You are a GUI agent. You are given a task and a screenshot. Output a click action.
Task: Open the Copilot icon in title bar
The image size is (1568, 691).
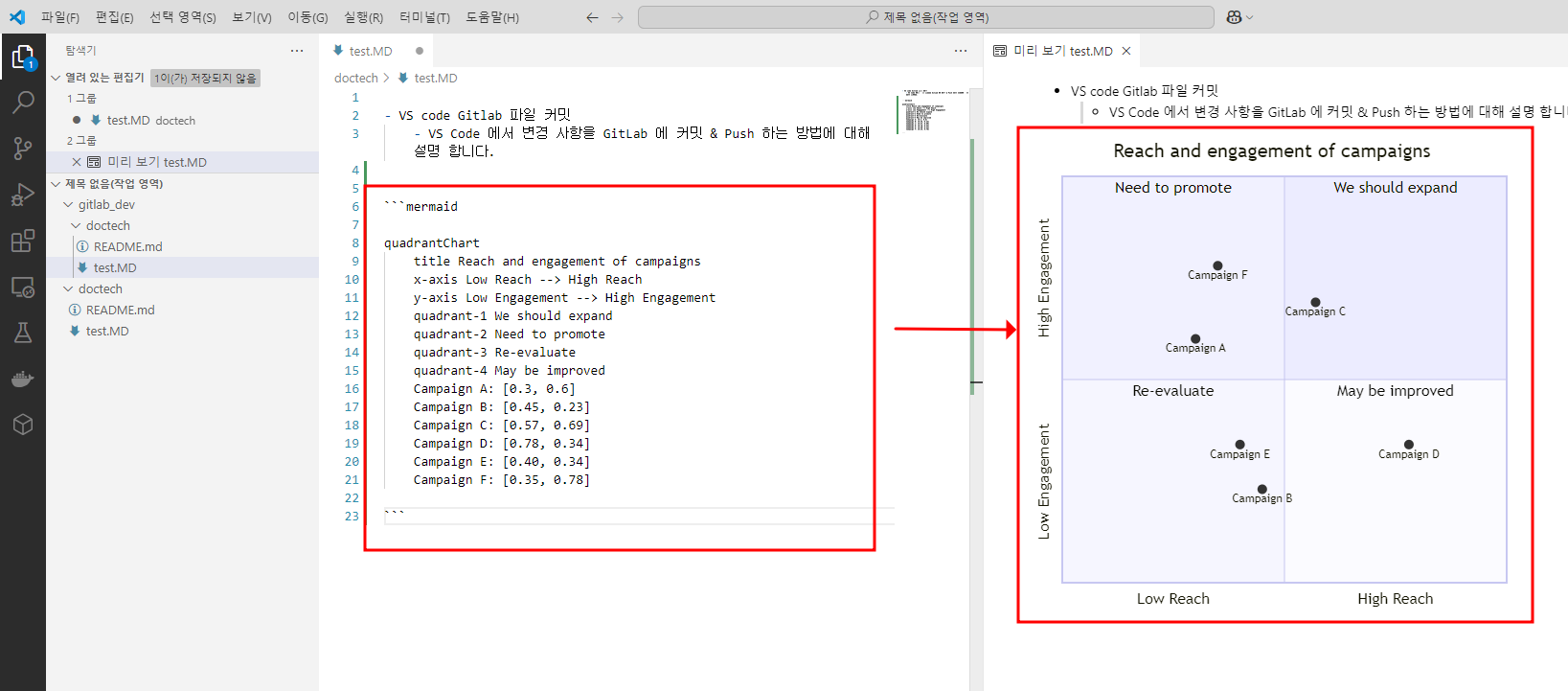[x=1234, y=17]
